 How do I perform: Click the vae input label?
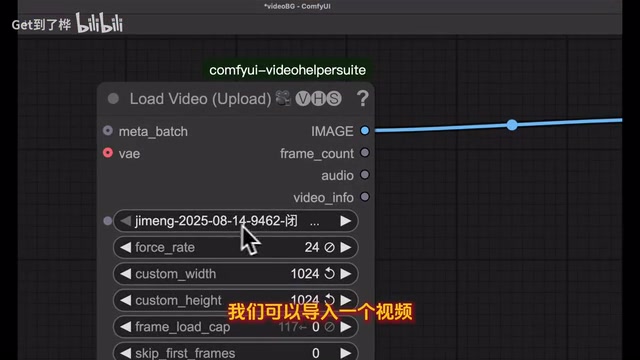(129, 153)
